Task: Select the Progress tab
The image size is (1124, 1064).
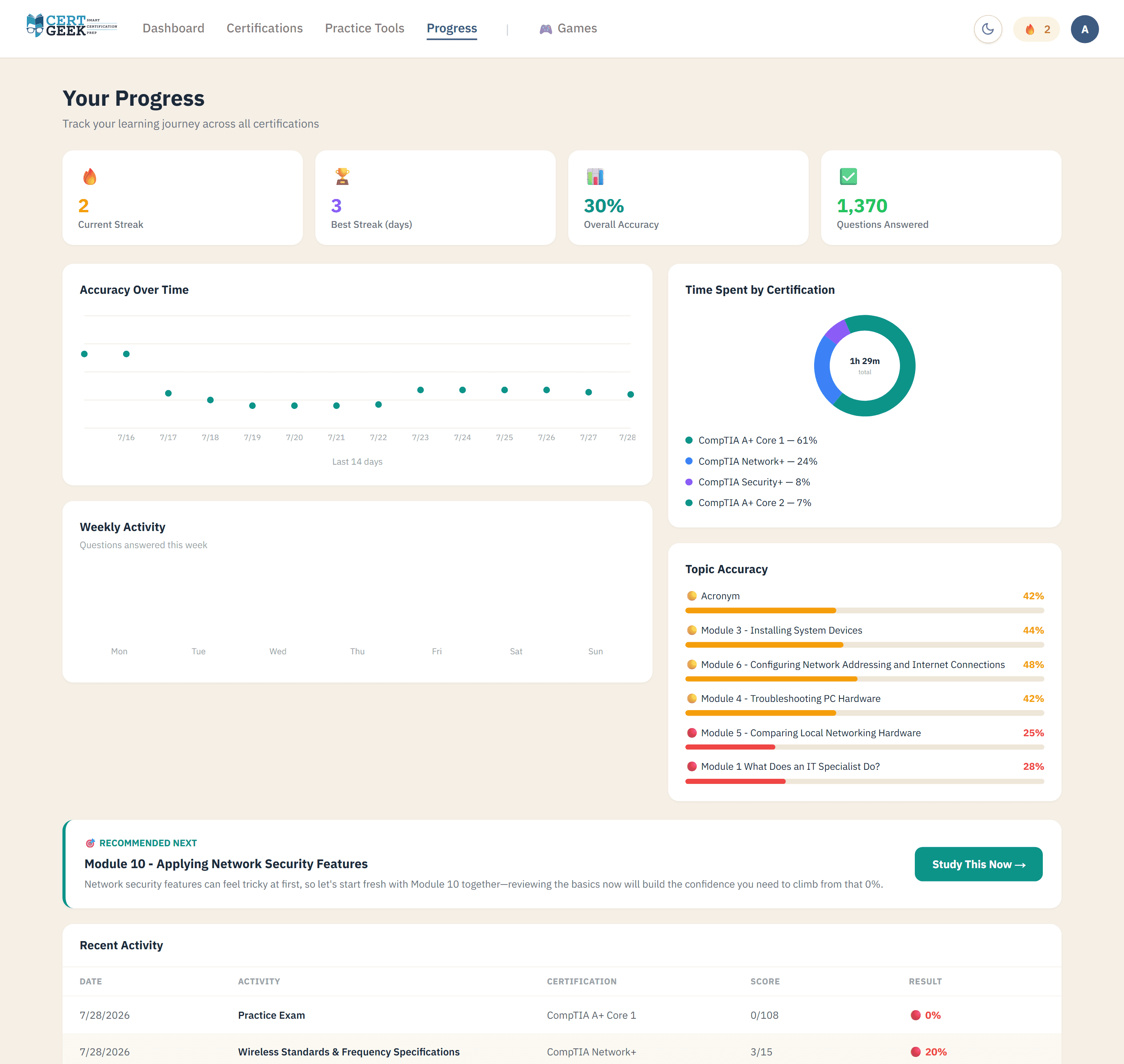Action: (x=452, y=28)
